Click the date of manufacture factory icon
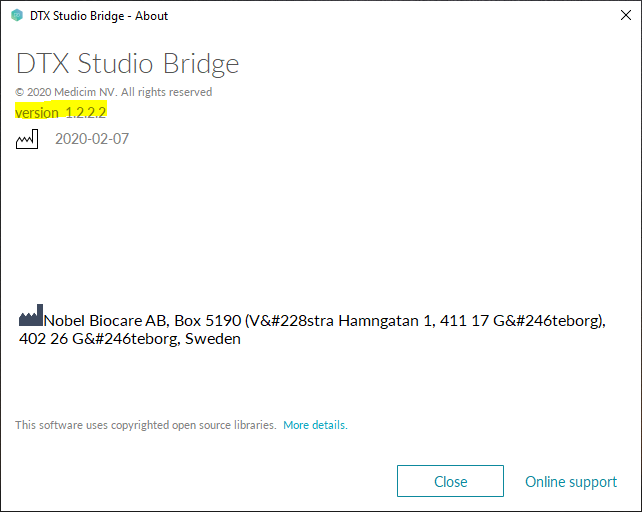 27,139
